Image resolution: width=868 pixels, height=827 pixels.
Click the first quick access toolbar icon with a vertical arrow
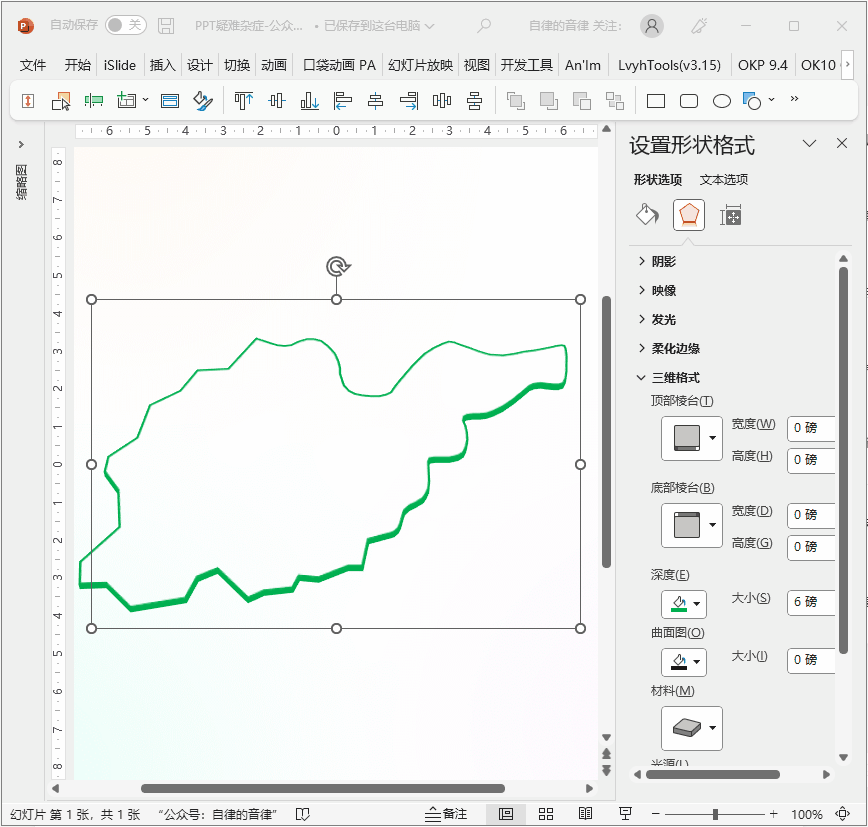tap(28, 101)
